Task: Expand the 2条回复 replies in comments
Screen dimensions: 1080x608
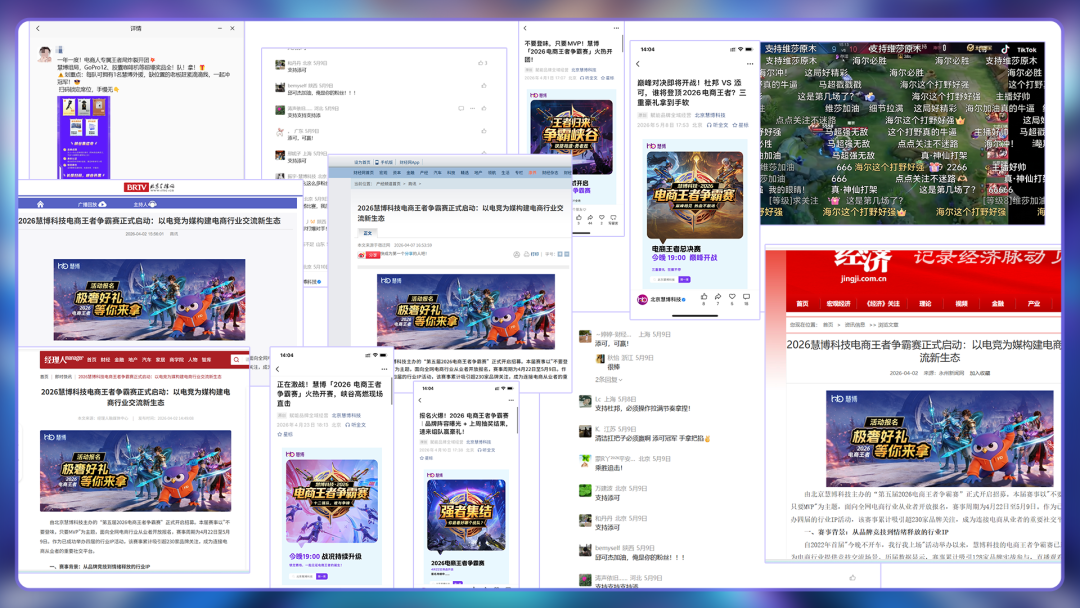Action: coord(609,379)
